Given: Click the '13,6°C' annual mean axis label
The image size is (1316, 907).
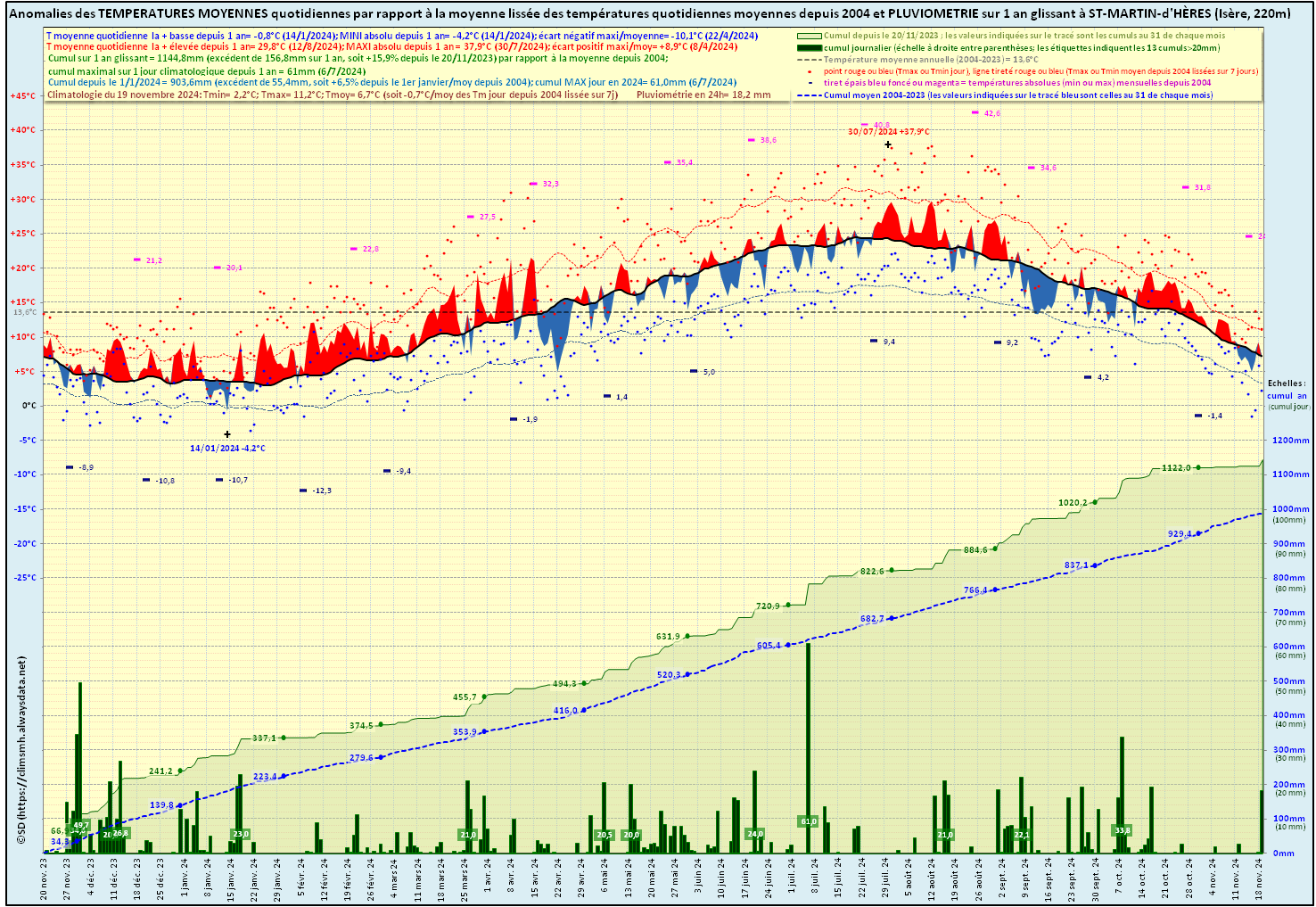Looking at the screenshot, I should 24,312.
